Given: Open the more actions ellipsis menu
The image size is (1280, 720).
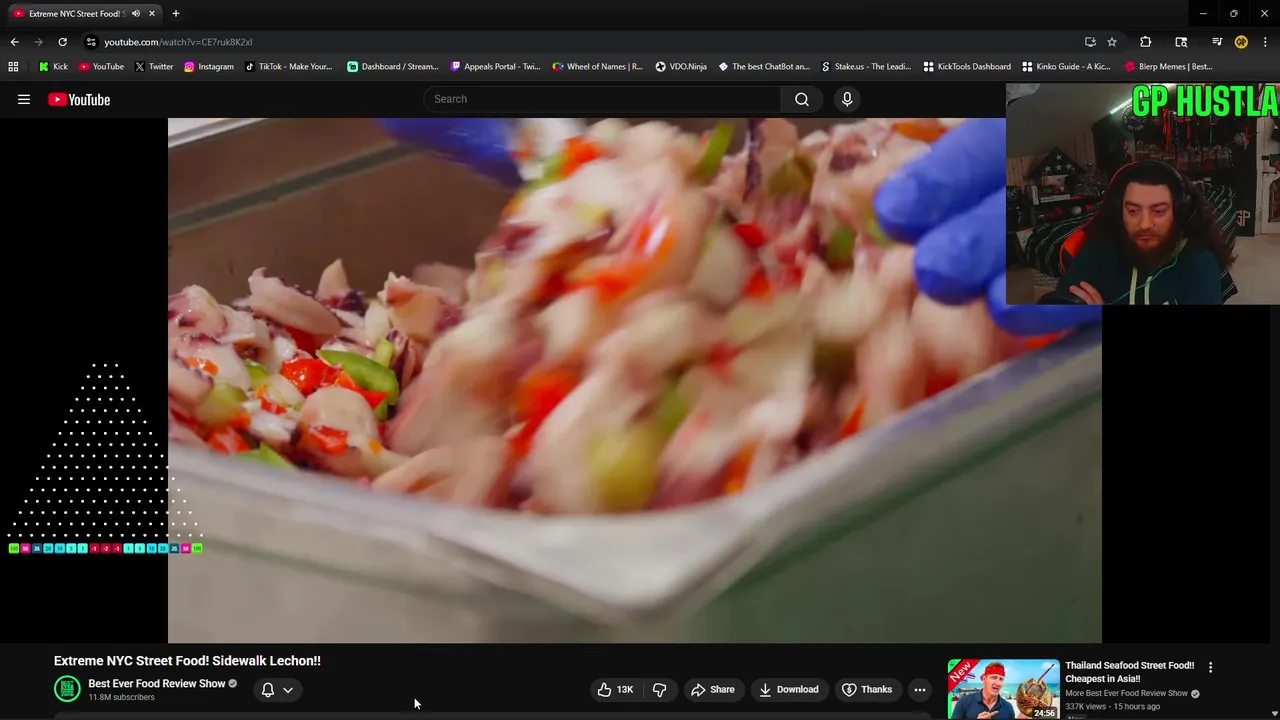Looking at the screenshot, I should click(920, 689).
